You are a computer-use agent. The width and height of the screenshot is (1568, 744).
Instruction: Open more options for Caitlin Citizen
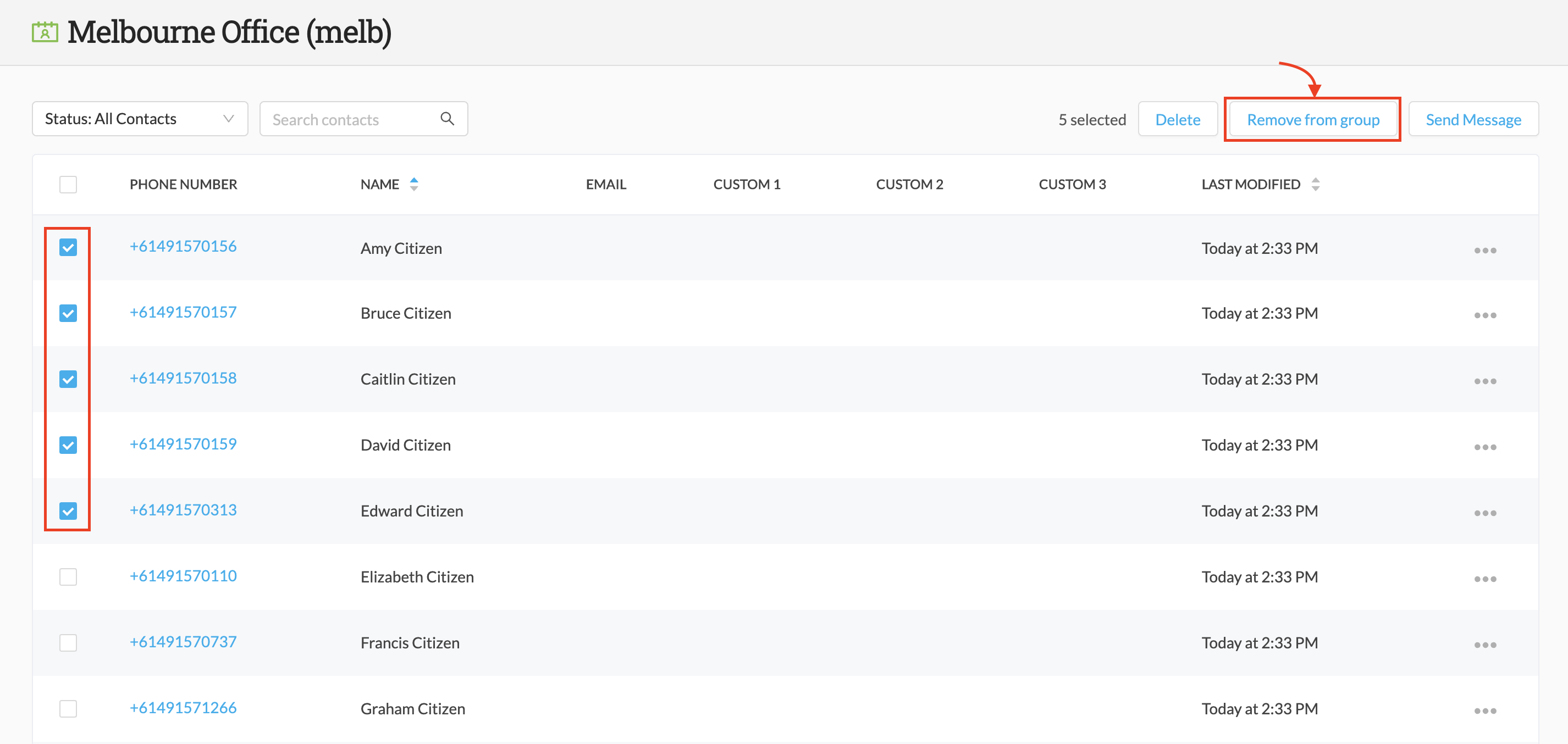coord(1485,381)
